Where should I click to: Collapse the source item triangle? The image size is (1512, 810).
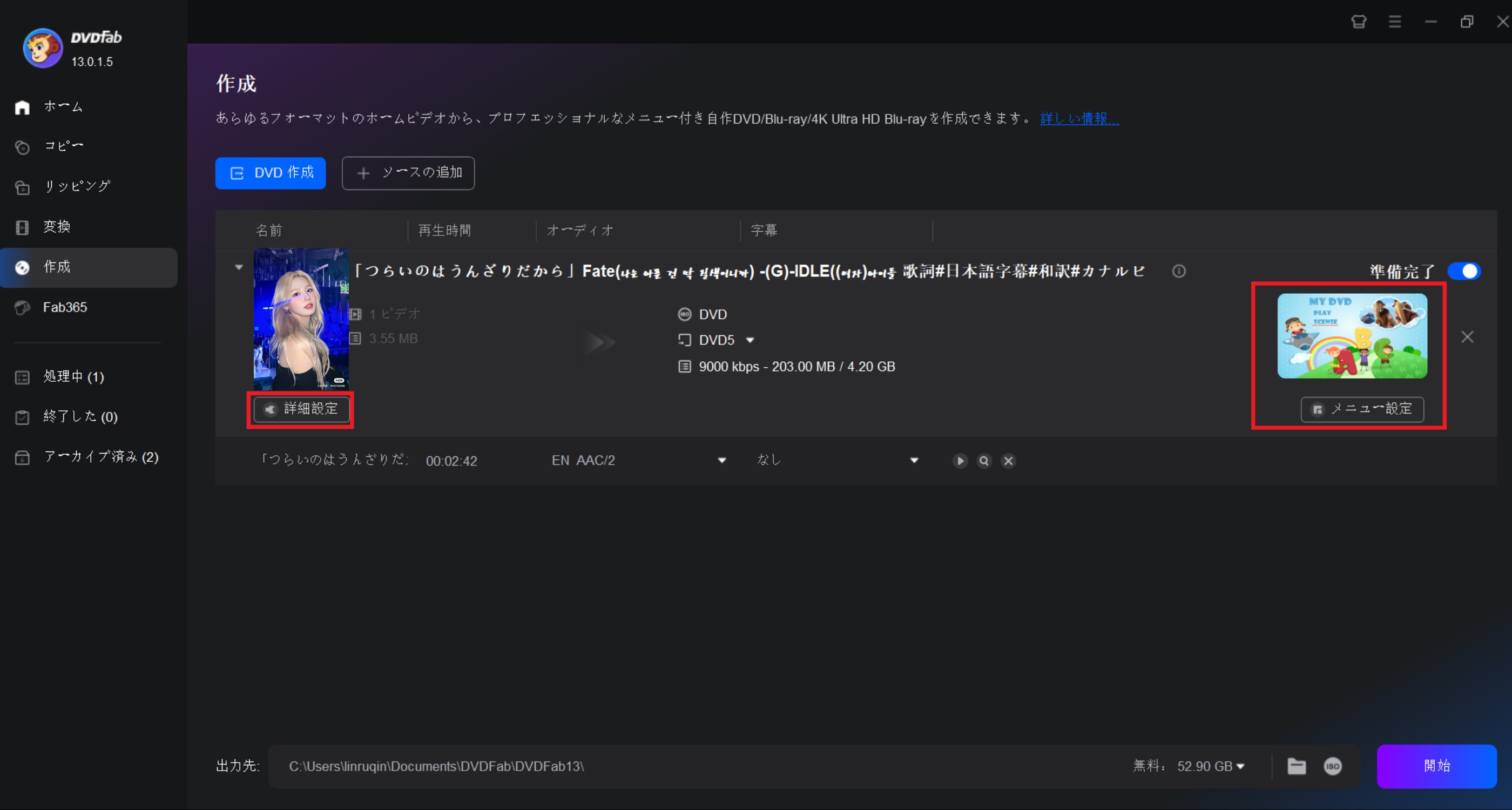238,267
